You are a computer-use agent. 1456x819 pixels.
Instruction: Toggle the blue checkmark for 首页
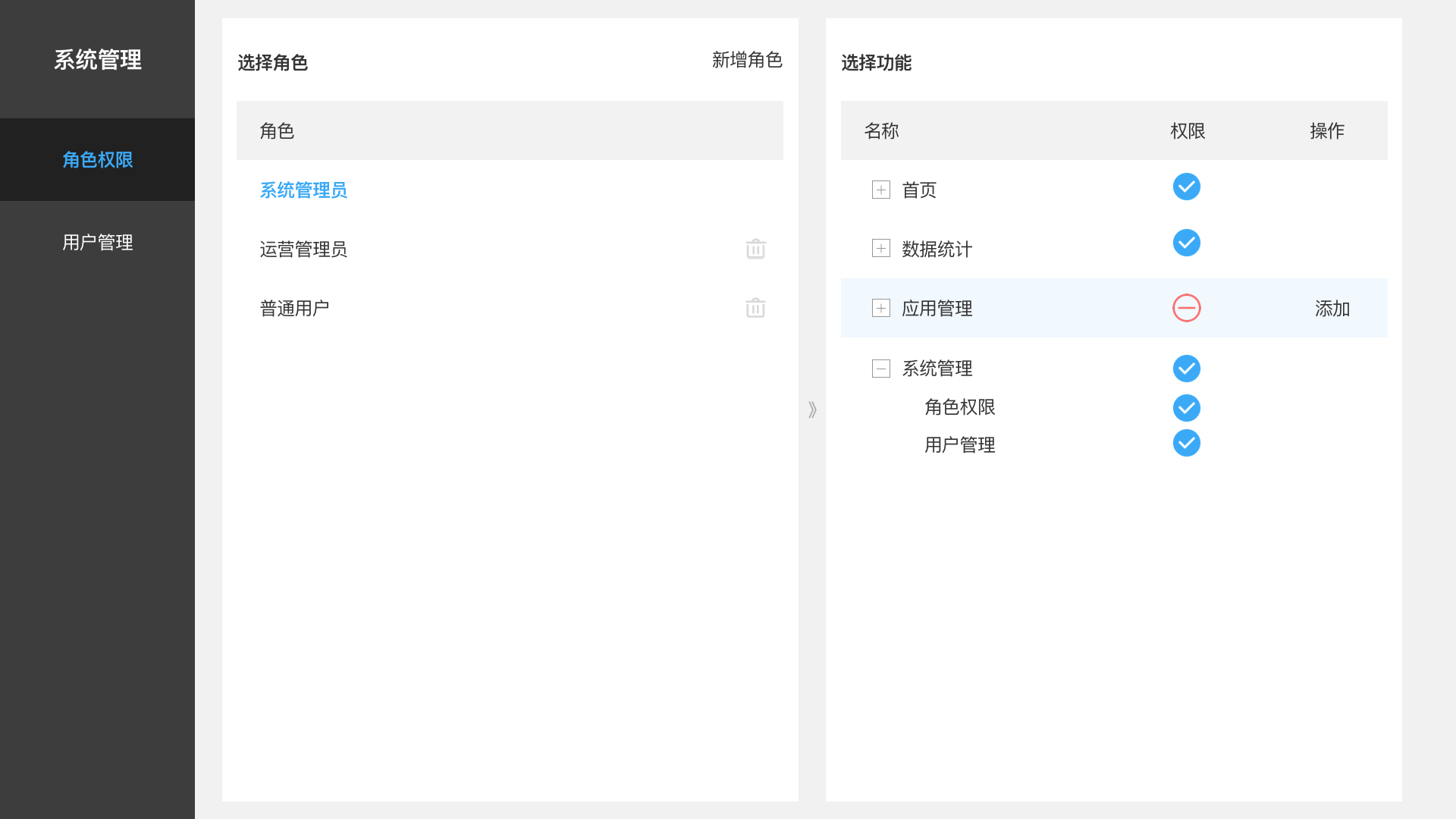(1186, 187)
